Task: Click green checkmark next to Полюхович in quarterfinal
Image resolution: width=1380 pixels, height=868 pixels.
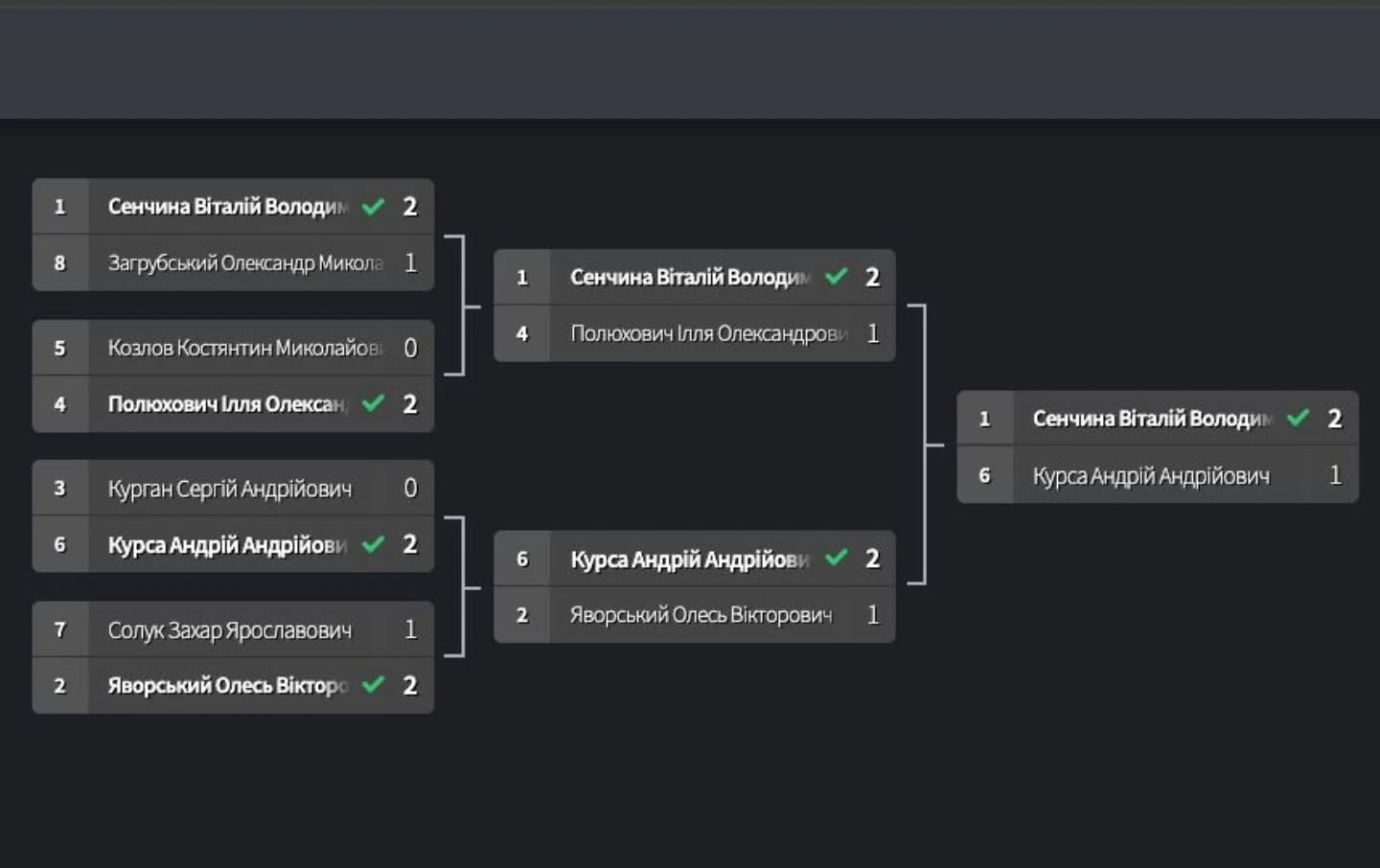Action: tap(373, 404)
